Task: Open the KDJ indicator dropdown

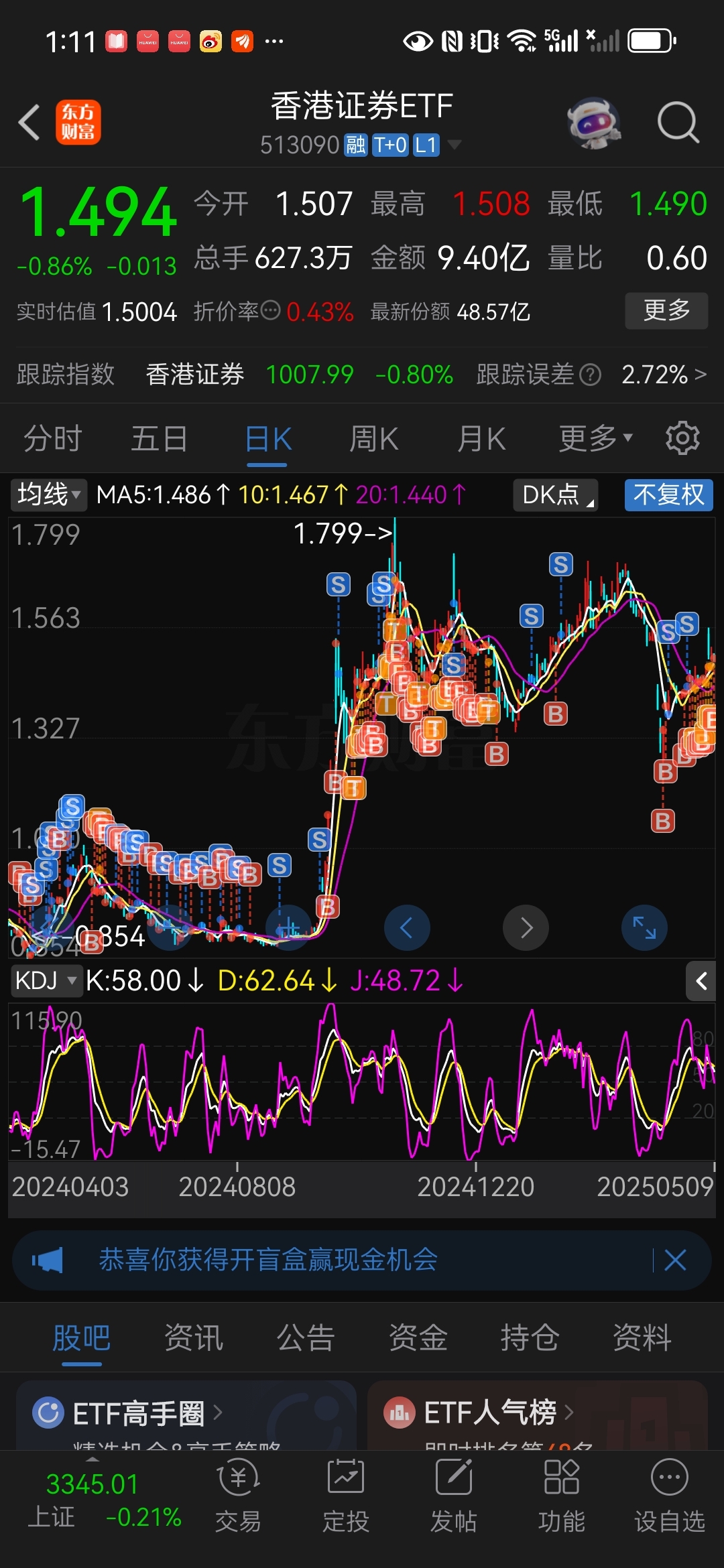Action: click(x=46, y=981)
